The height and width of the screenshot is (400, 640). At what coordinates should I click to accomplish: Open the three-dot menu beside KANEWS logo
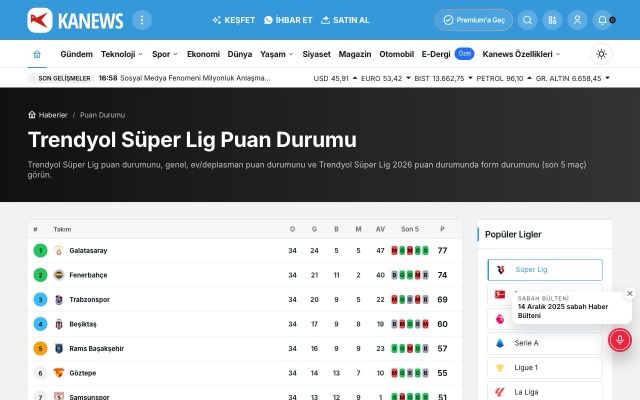coord(142,20)
